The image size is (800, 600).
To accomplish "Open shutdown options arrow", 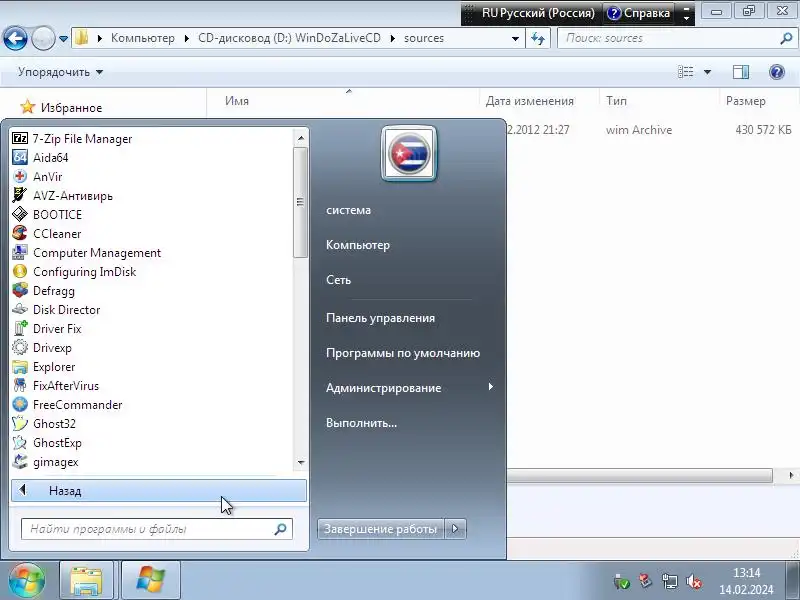I will coord(455,529).
